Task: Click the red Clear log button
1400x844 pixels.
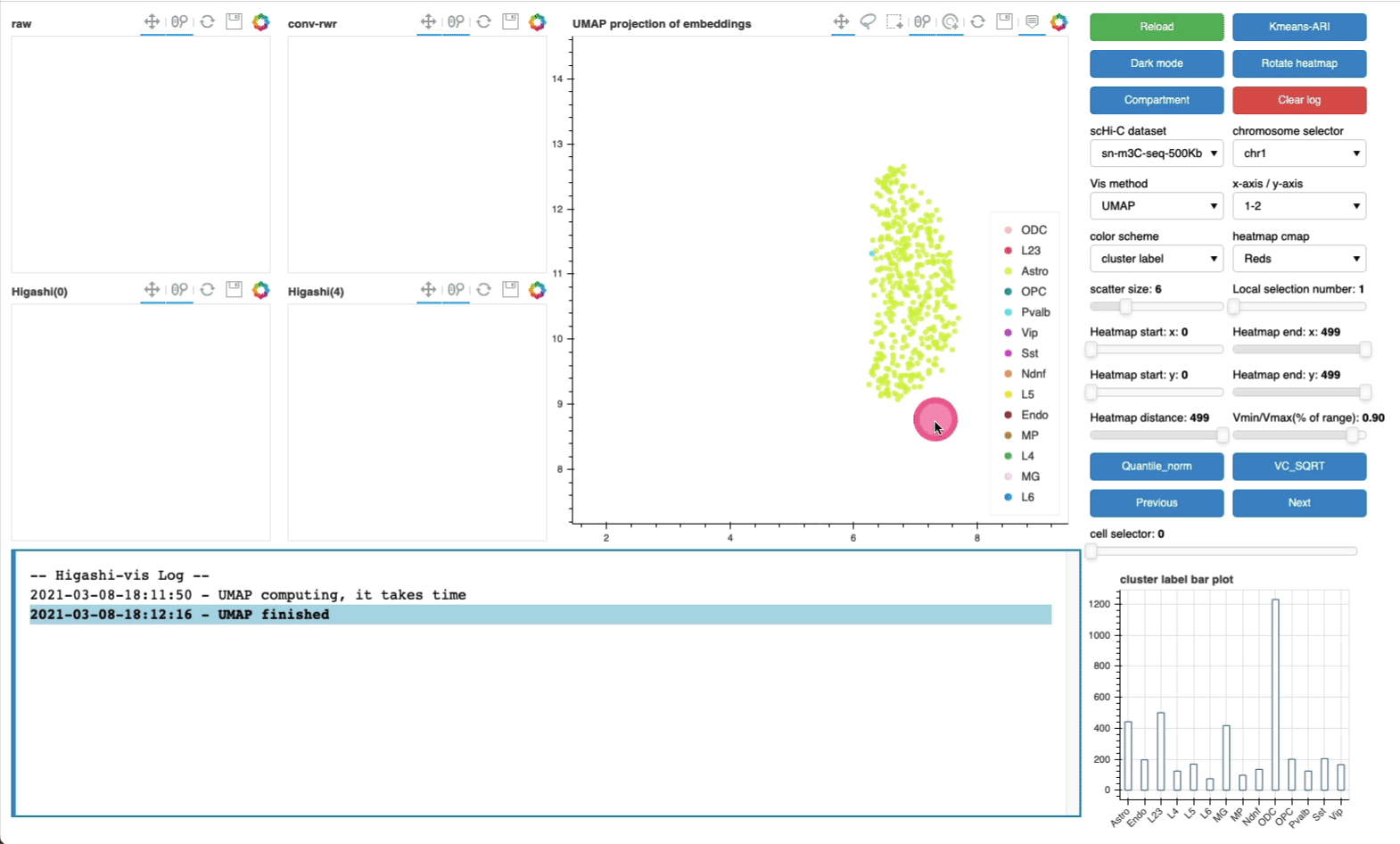Action: click(x=1299, y=100)
